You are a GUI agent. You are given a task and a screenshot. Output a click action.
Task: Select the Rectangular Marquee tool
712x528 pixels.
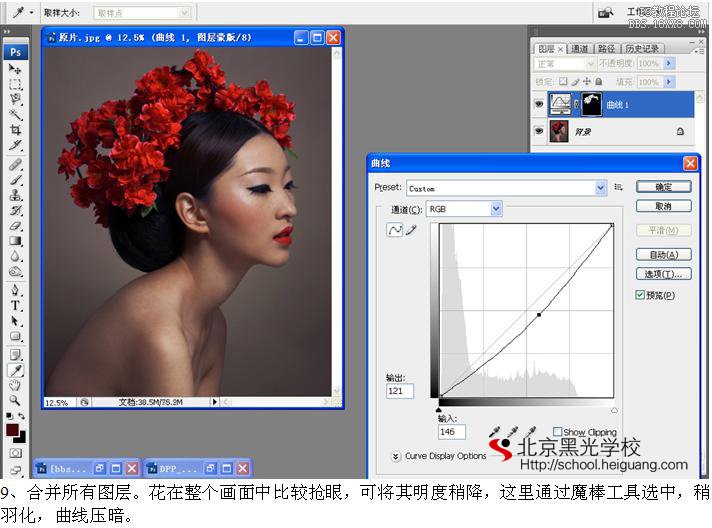pyautogui.click(x=15, y=84)
